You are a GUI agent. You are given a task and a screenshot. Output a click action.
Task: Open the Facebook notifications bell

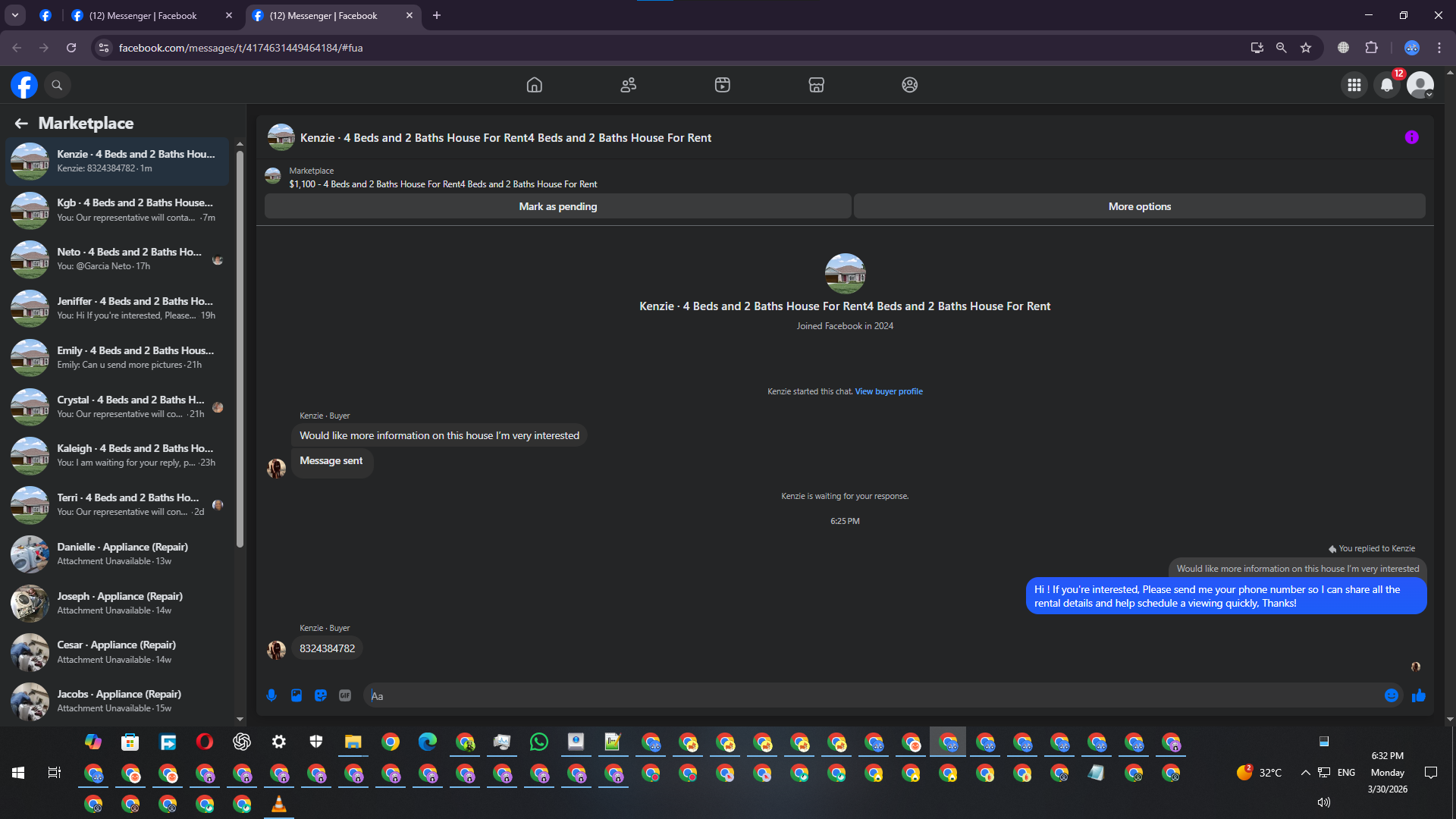click(1387, 85)
